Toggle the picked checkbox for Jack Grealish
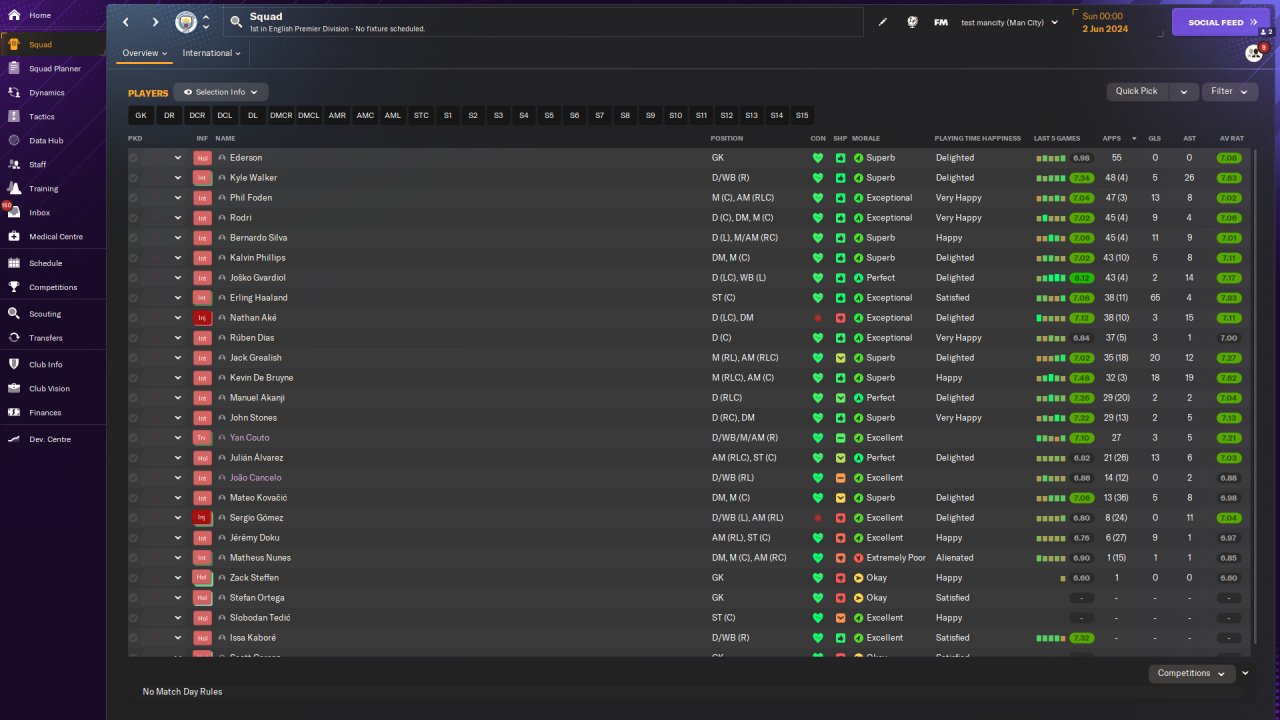This screenshot has height=720, width=1280. click(x=134, y=358)
